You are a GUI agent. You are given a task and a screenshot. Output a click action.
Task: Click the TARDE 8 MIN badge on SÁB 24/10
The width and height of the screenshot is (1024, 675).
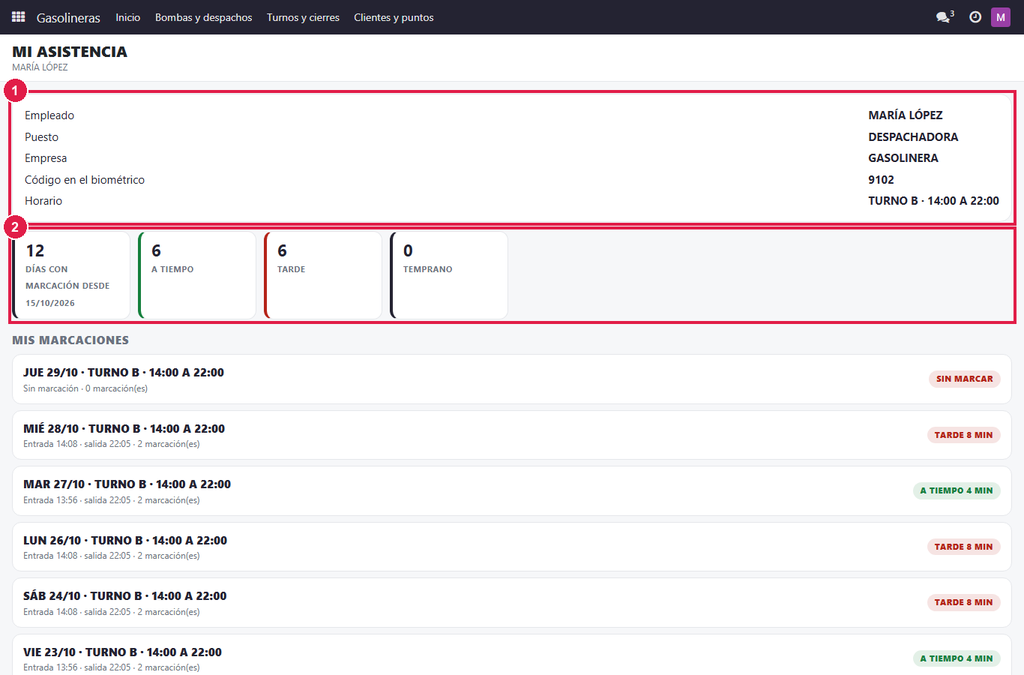tap(963, 602)
